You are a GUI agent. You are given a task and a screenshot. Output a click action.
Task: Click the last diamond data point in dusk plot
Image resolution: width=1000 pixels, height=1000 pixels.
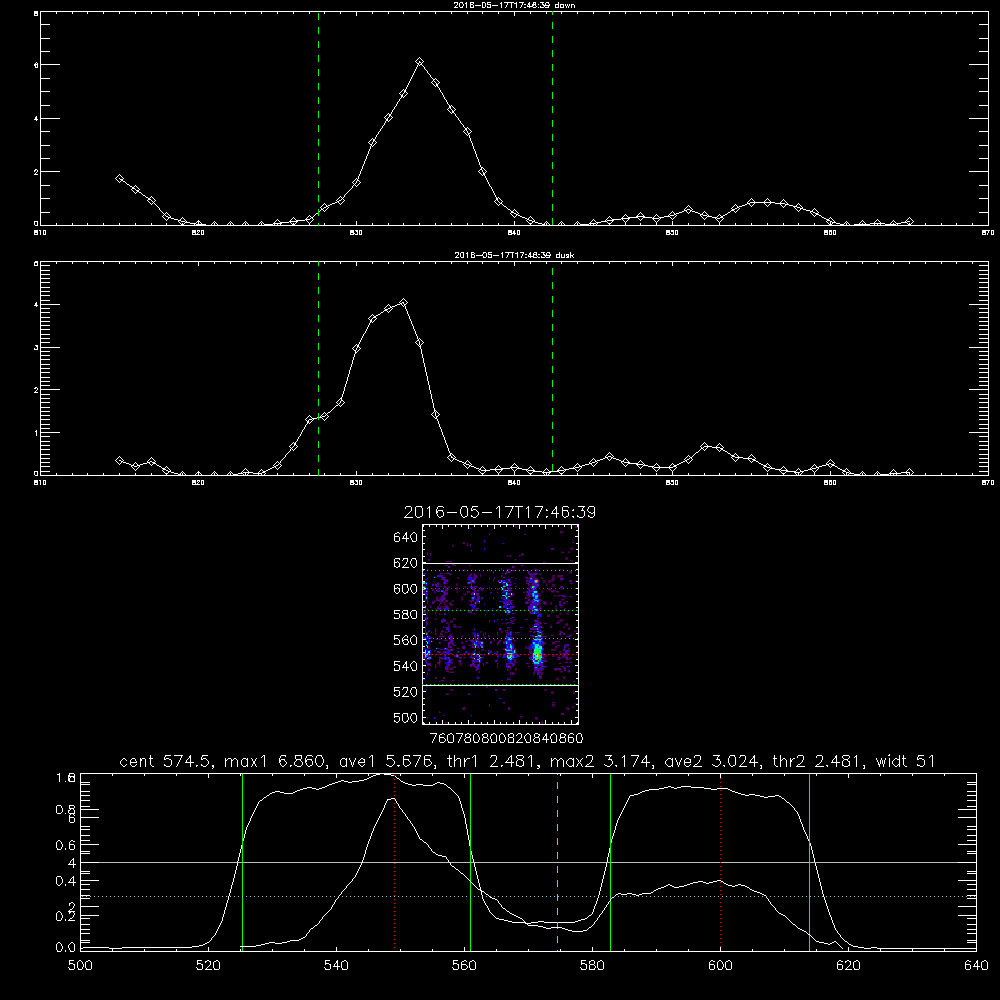click(909, 473)
